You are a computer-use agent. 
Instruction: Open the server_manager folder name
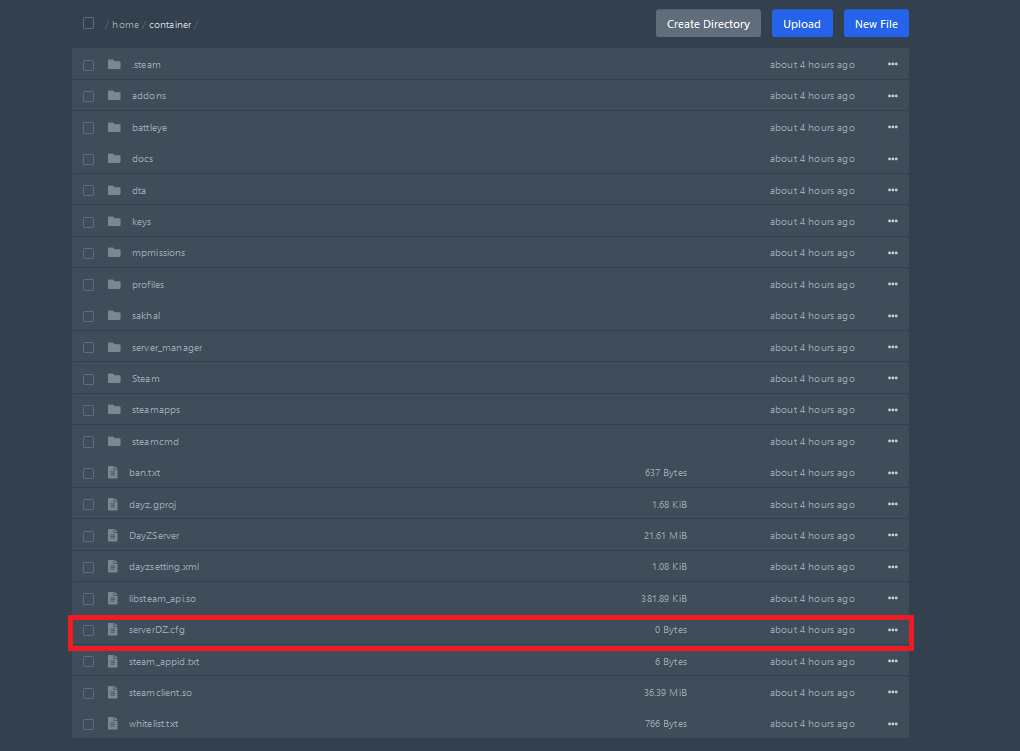(x=167, y=348)
